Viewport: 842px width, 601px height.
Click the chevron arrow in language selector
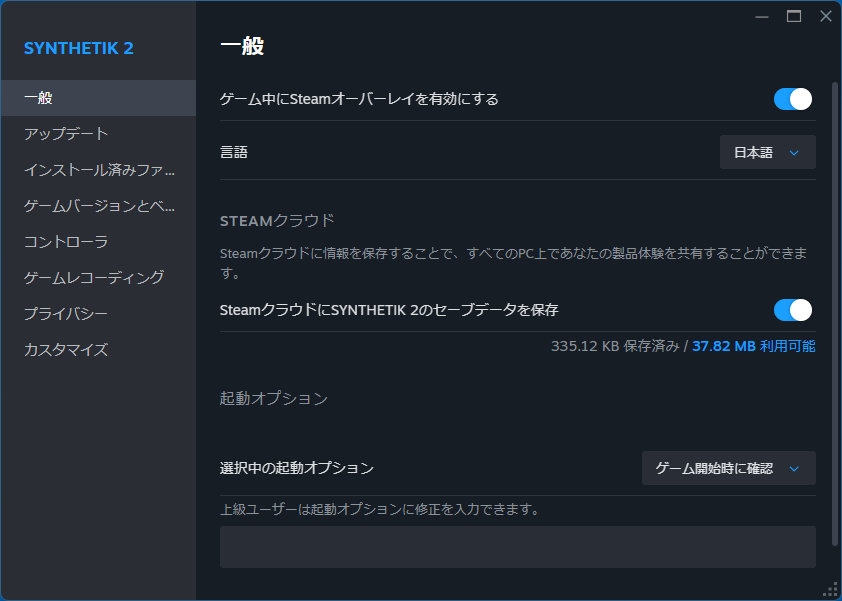click(x=795, y=153)
